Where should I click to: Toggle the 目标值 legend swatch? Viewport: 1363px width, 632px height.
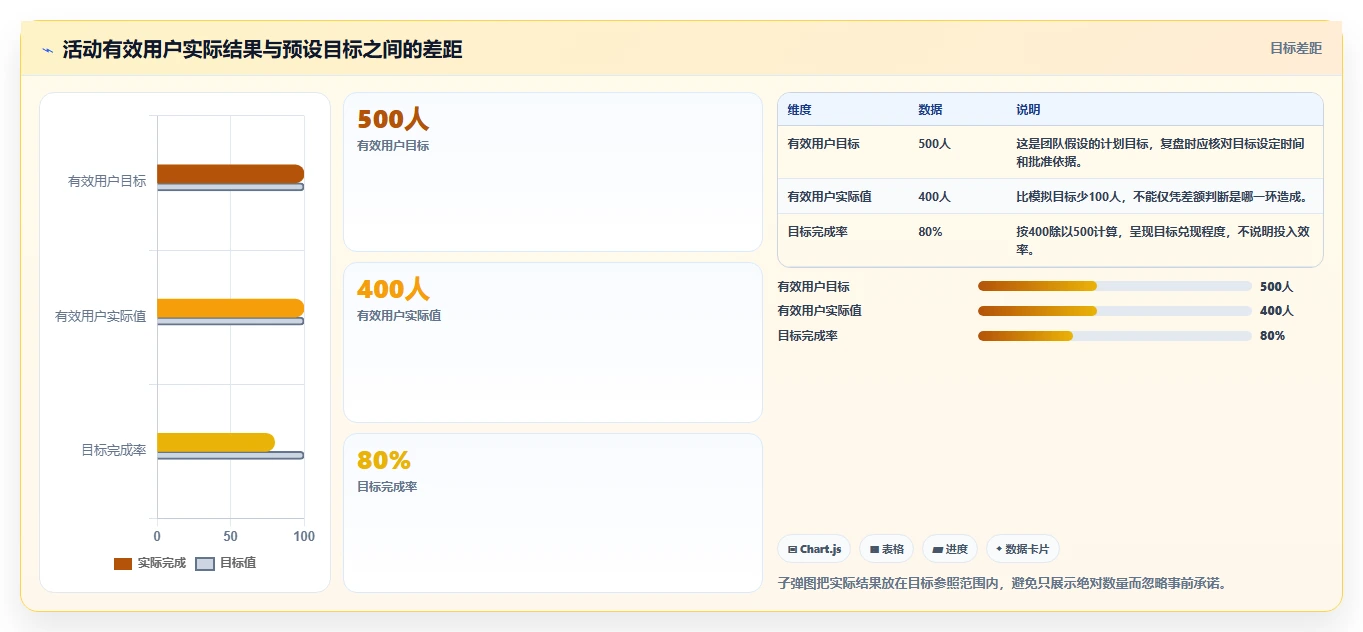(x=205, y=564)
